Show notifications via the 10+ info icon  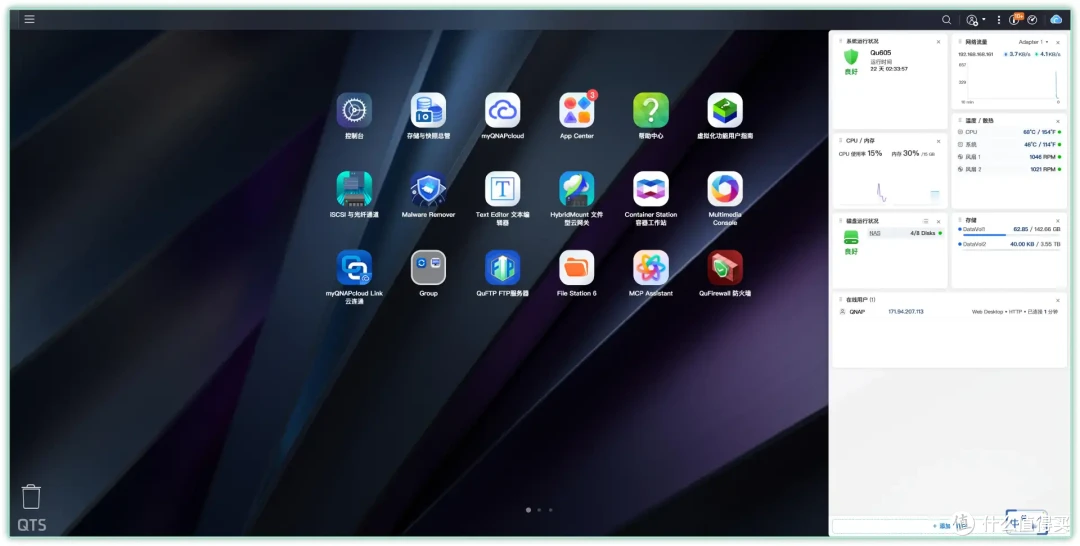point(1015,19)
